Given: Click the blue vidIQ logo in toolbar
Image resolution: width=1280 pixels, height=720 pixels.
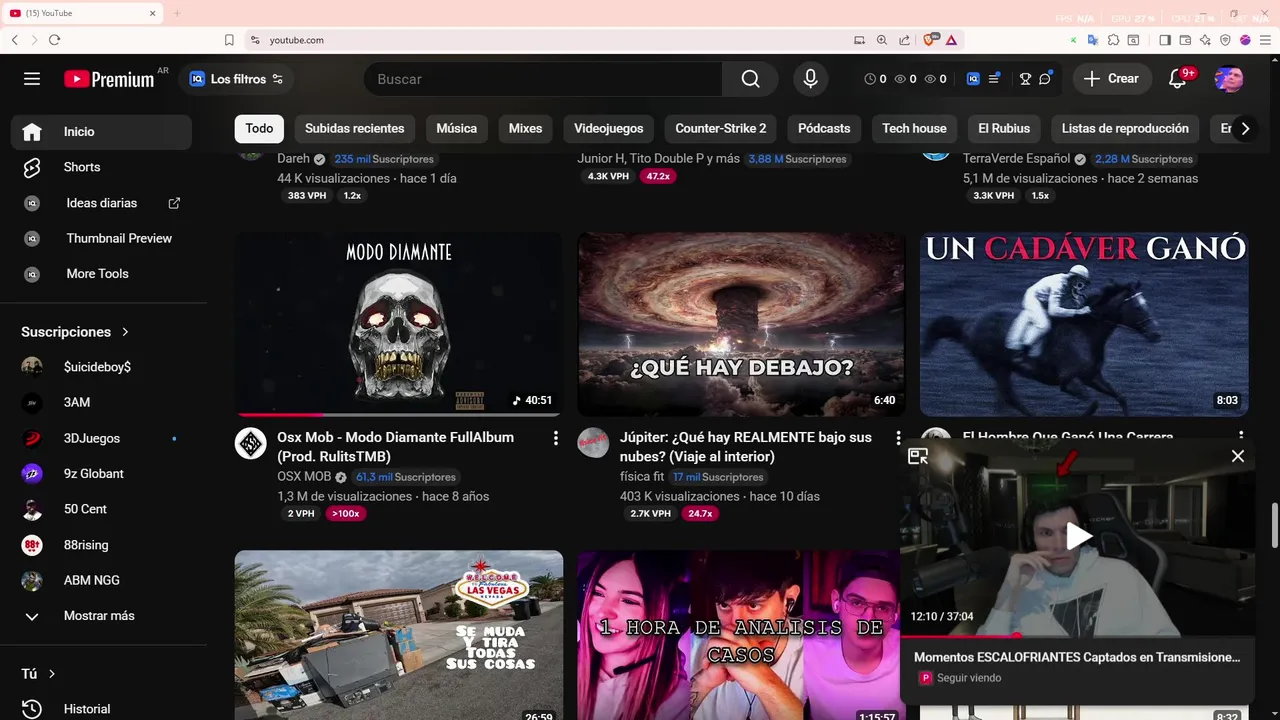Looking at the screenshot, I should pyautogui.click(x=973, y=79).
